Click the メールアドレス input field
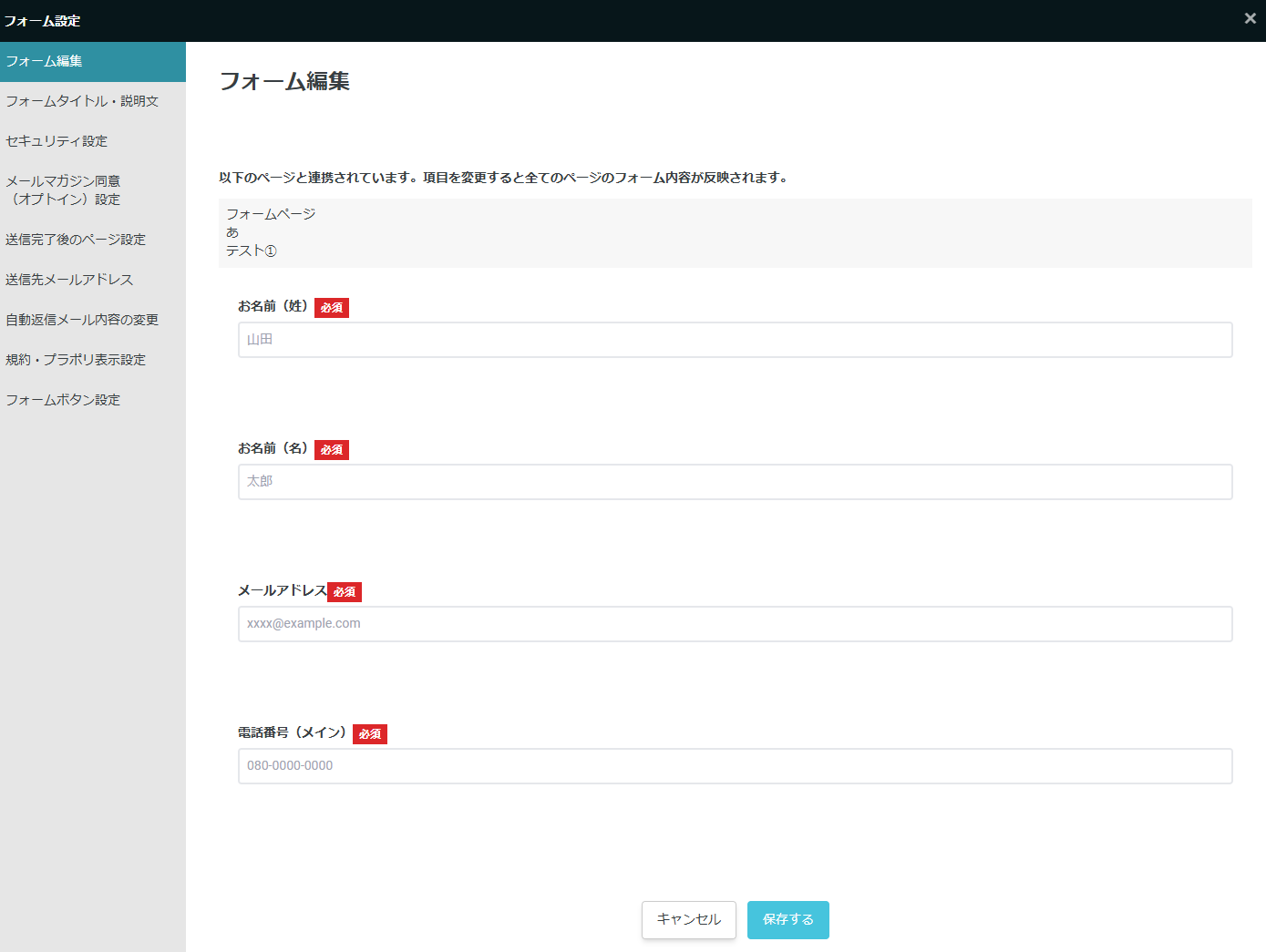This screenshot has height=952, width=1266. 735,624
